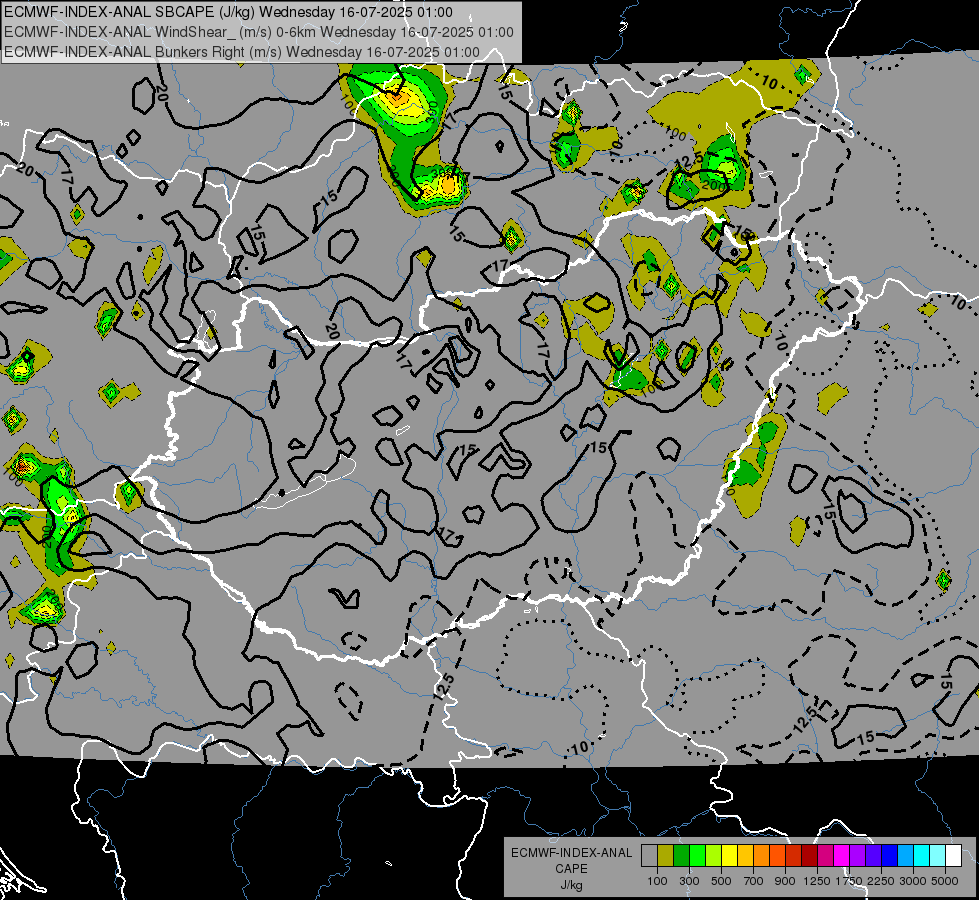Select the sky blue legend swatch

tap(905, 855)
